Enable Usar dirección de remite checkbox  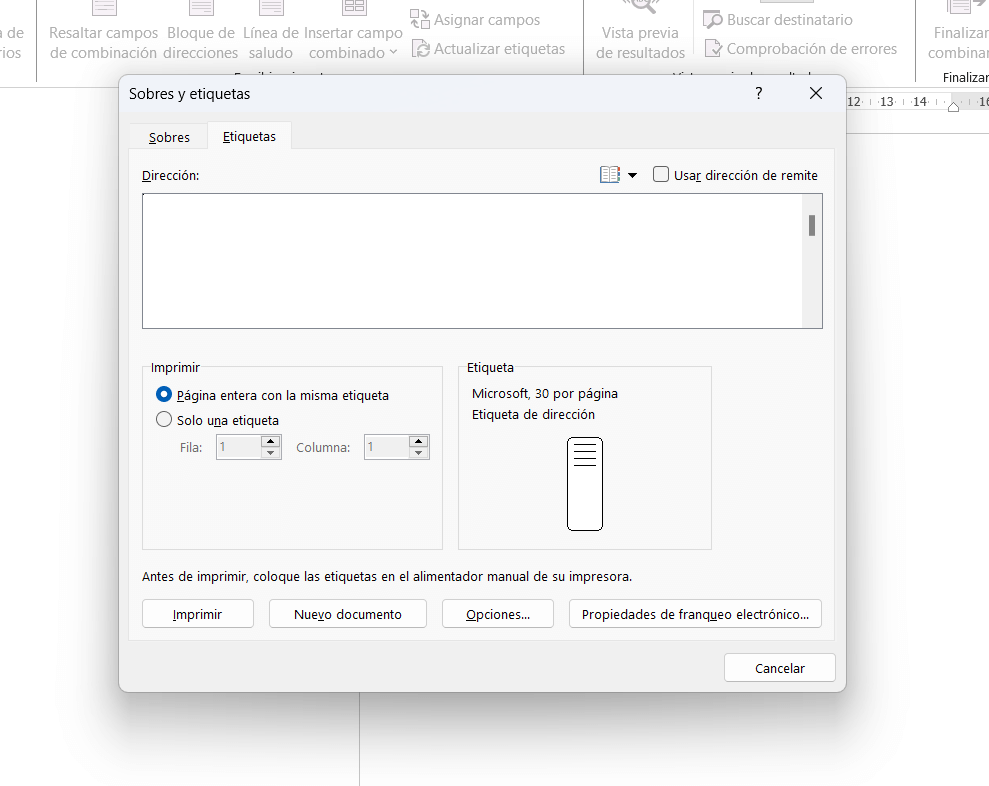point(661,175)
